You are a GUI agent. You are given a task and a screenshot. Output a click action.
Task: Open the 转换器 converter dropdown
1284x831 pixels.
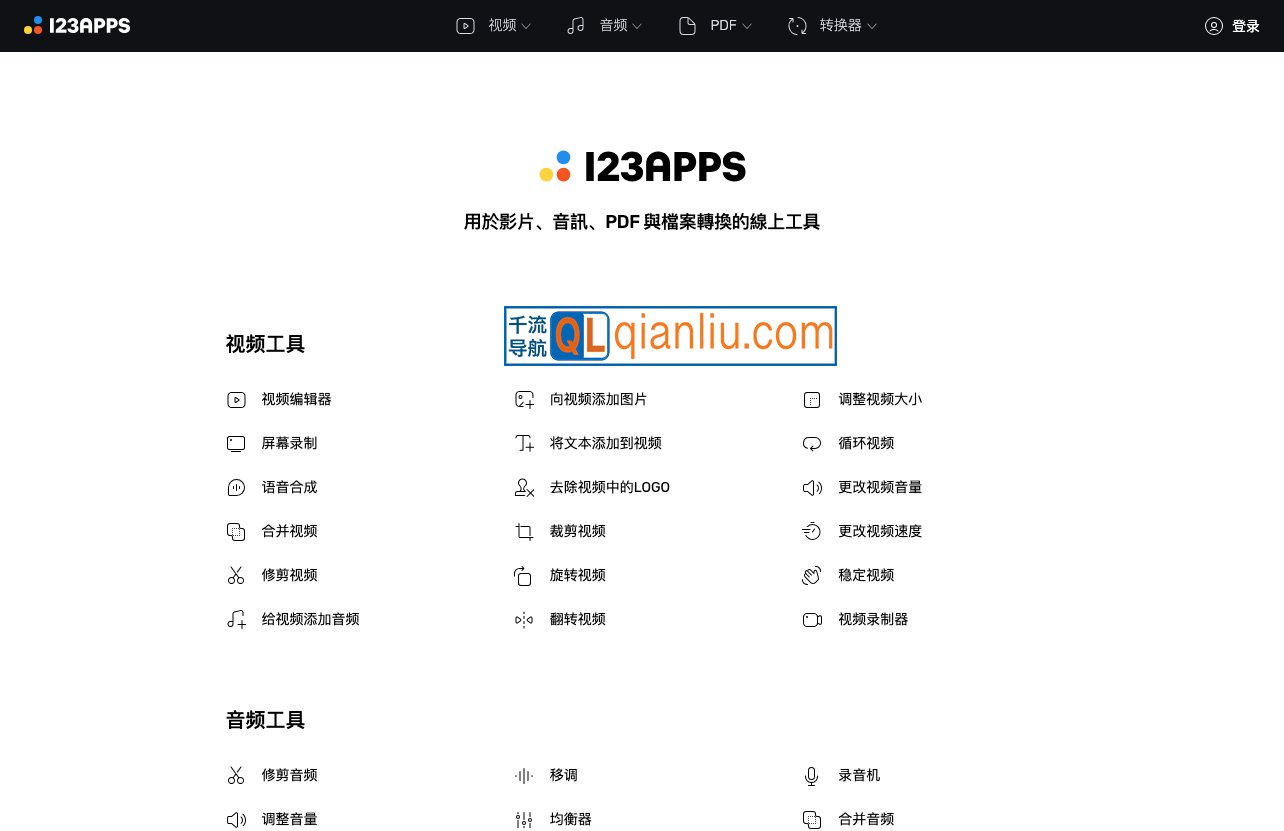[x=832, y=25]
